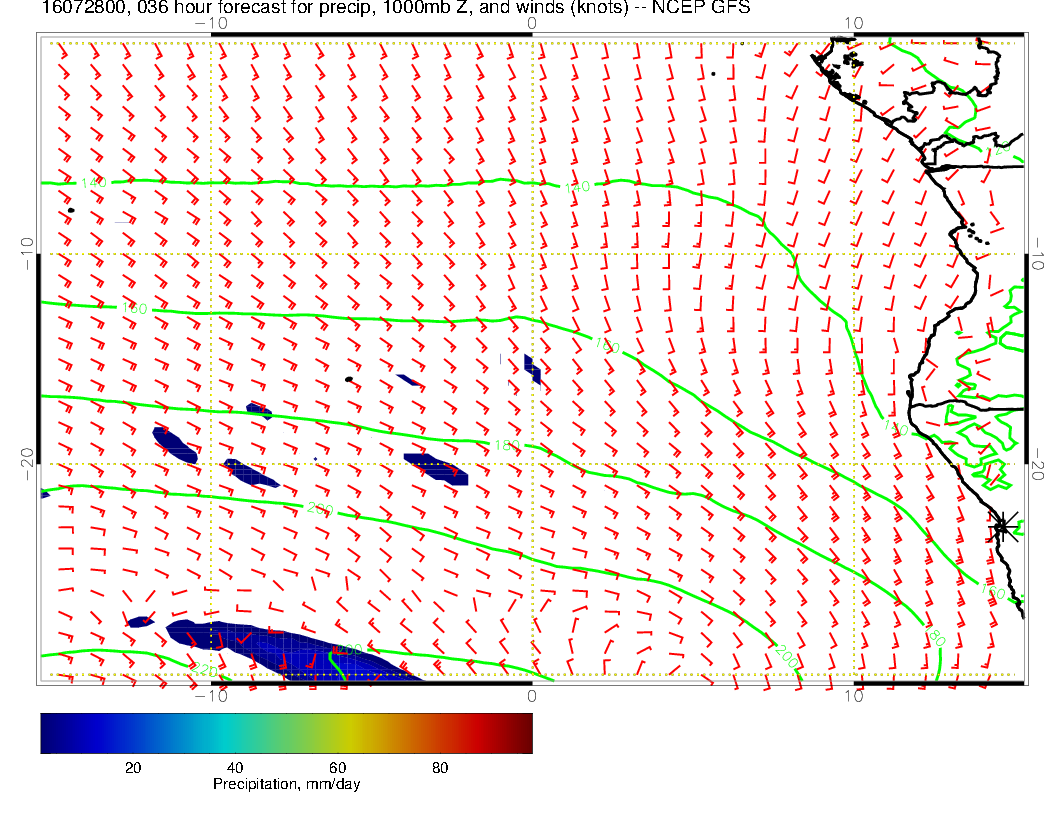
Task: Click the small precipitation patch on the prime meridian
Action: pos(532,369)
